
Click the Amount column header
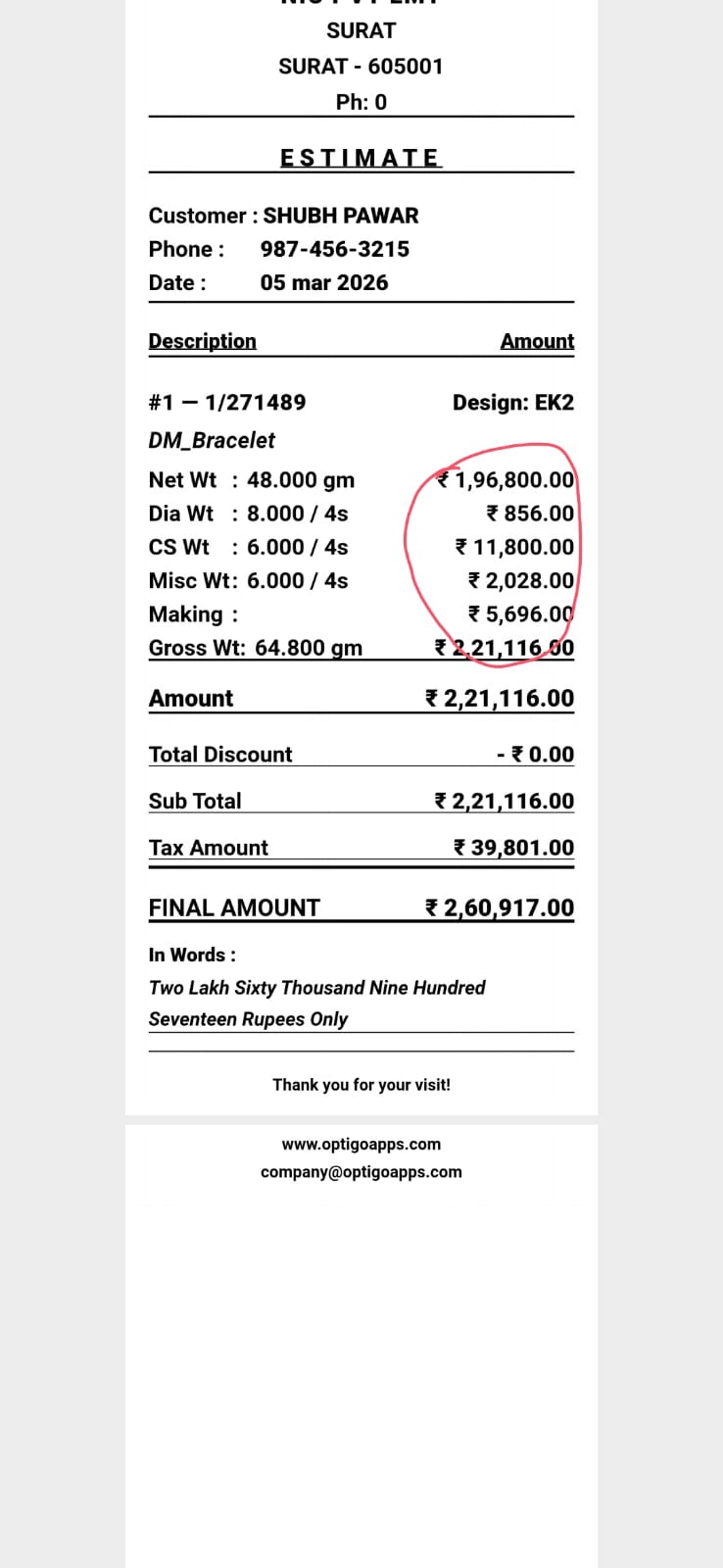537,341
